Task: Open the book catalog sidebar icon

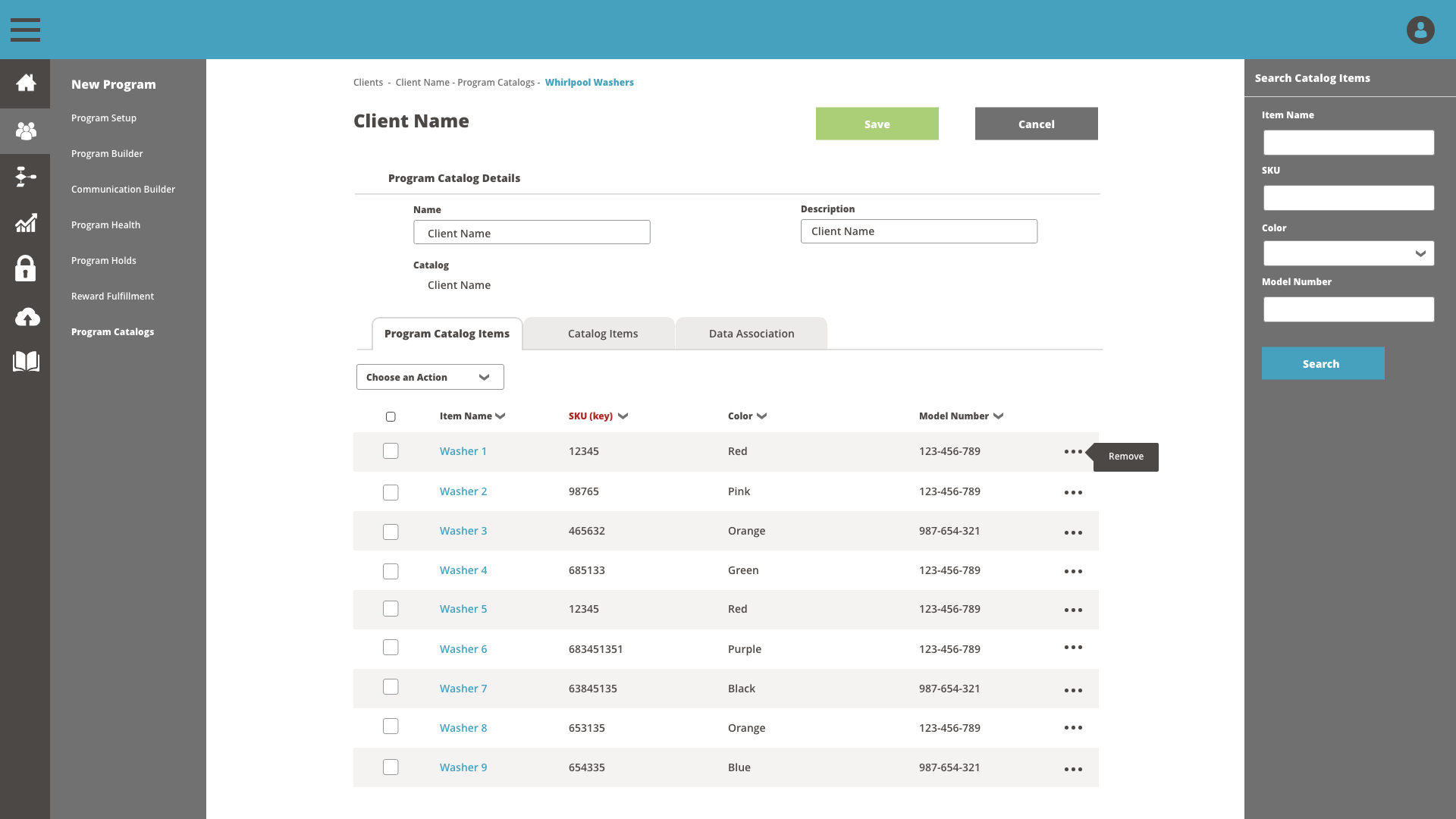Action: click(26, 361)
